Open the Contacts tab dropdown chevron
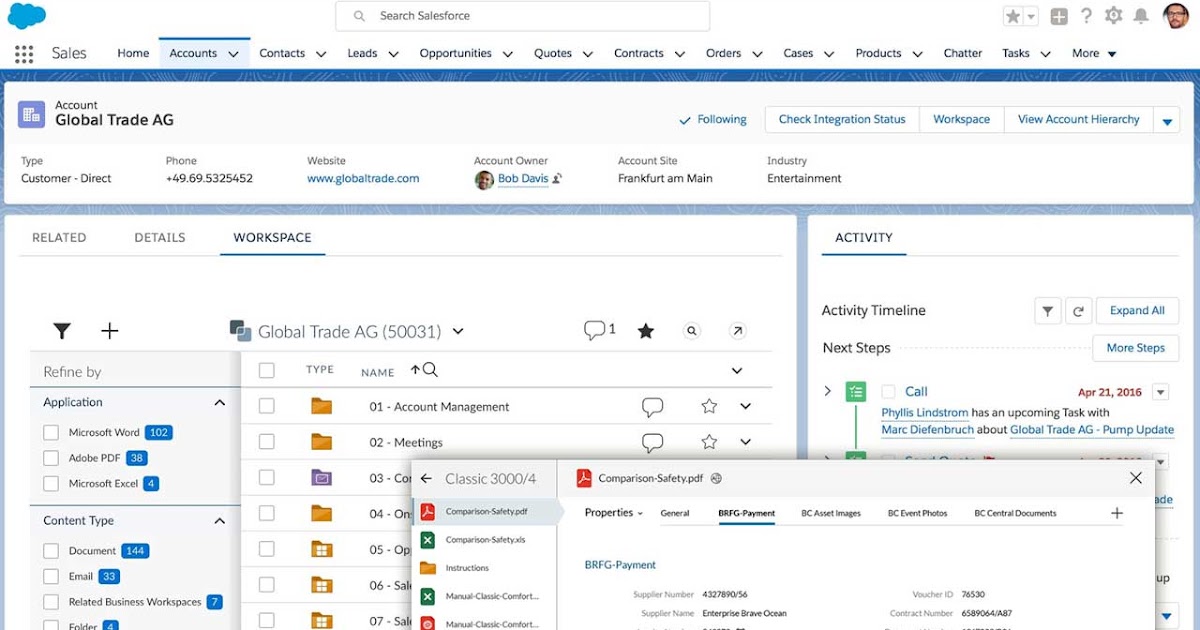 pos(321,54)
